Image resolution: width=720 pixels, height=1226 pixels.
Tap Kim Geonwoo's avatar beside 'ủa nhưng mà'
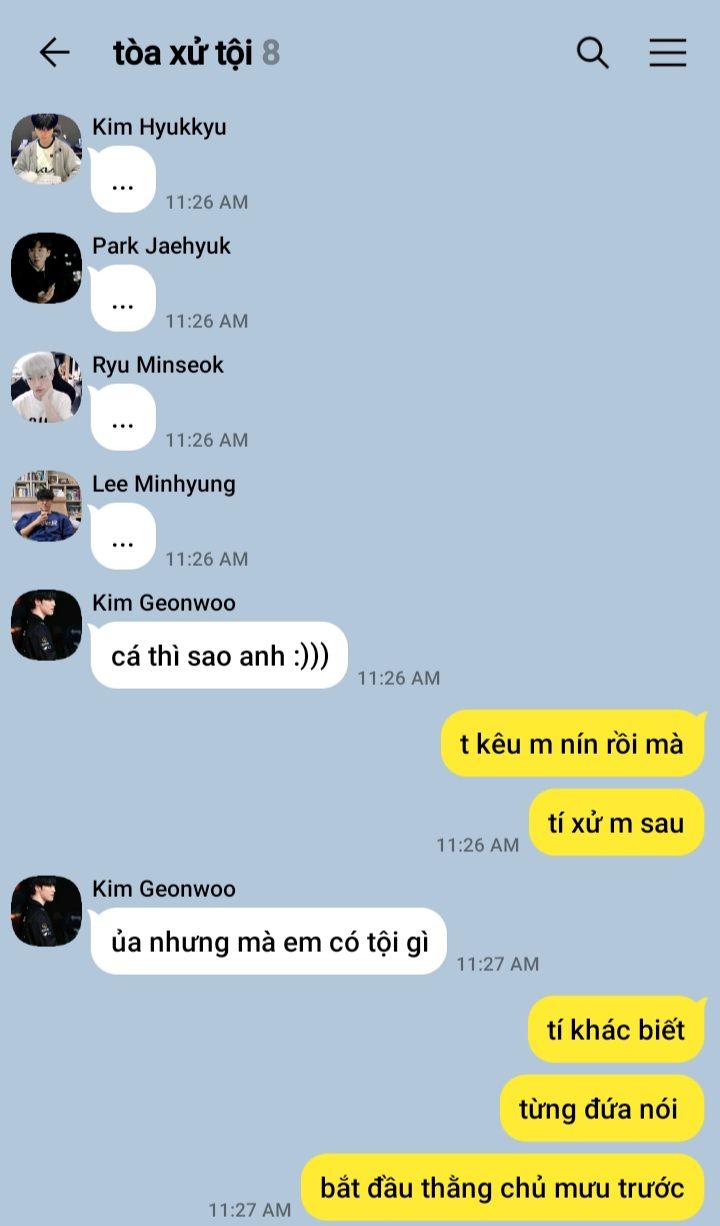point(46,911)
